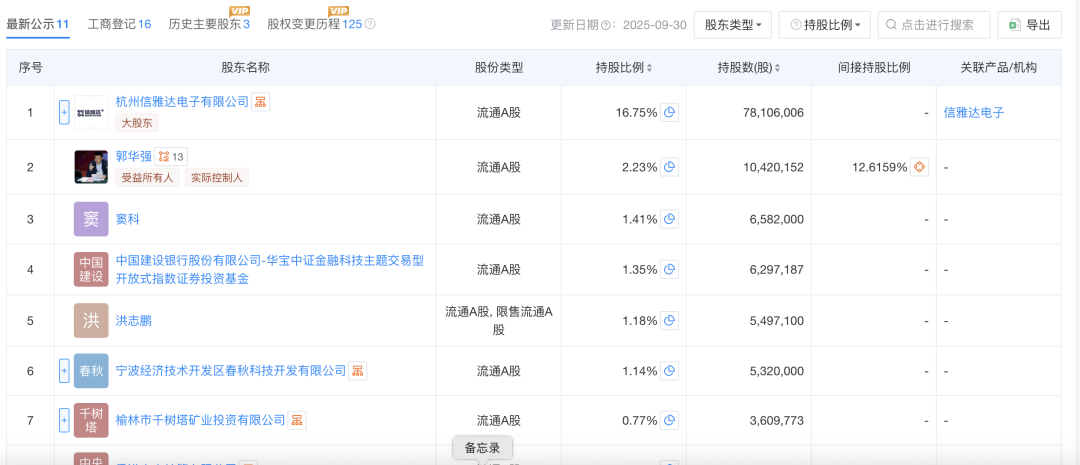Click the 受益所有人 tag
The height and width of the screenshot is (465, 1080).
[x=147, y=177]
